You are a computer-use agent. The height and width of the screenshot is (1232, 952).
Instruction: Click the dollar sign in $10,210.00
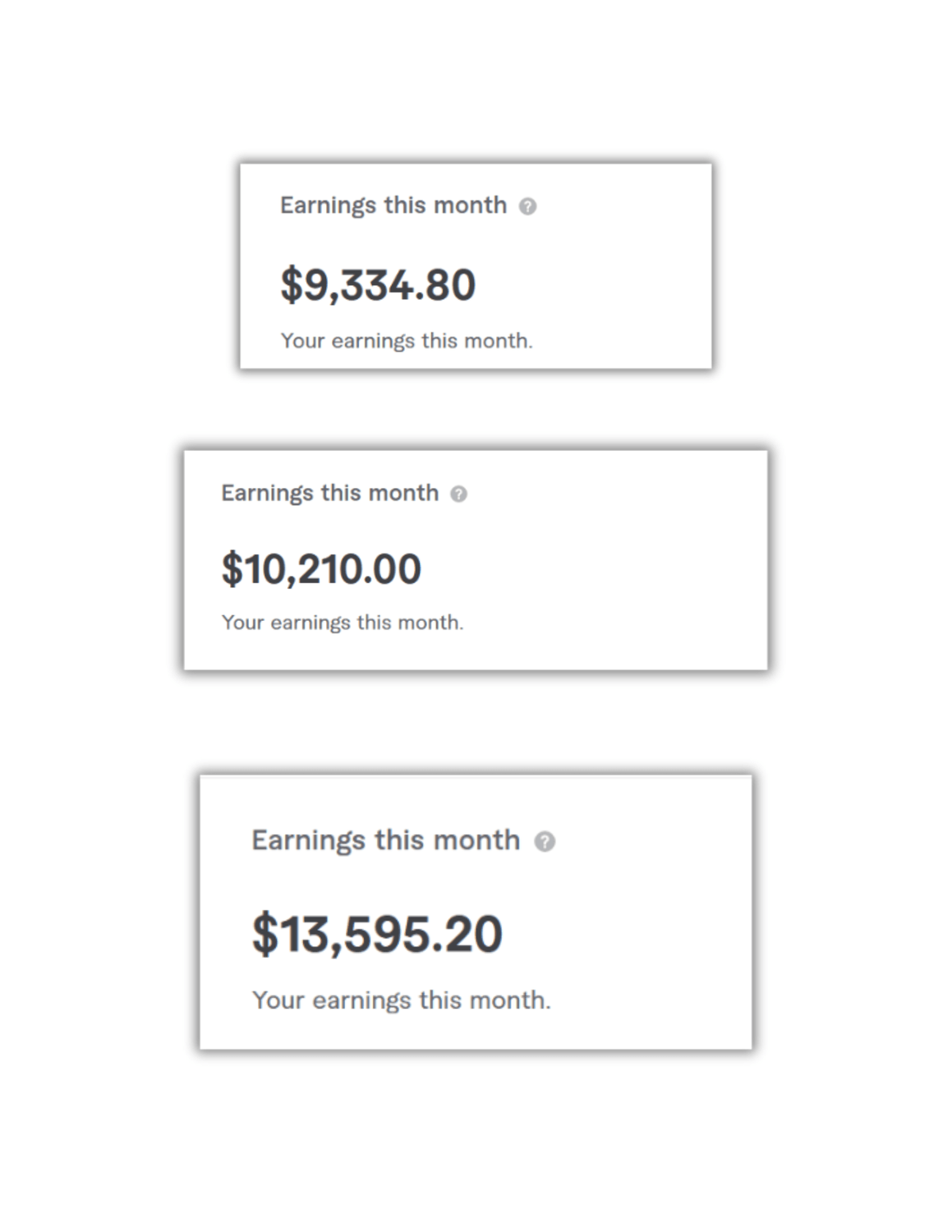pyautogui.click(x=232, y=569)
